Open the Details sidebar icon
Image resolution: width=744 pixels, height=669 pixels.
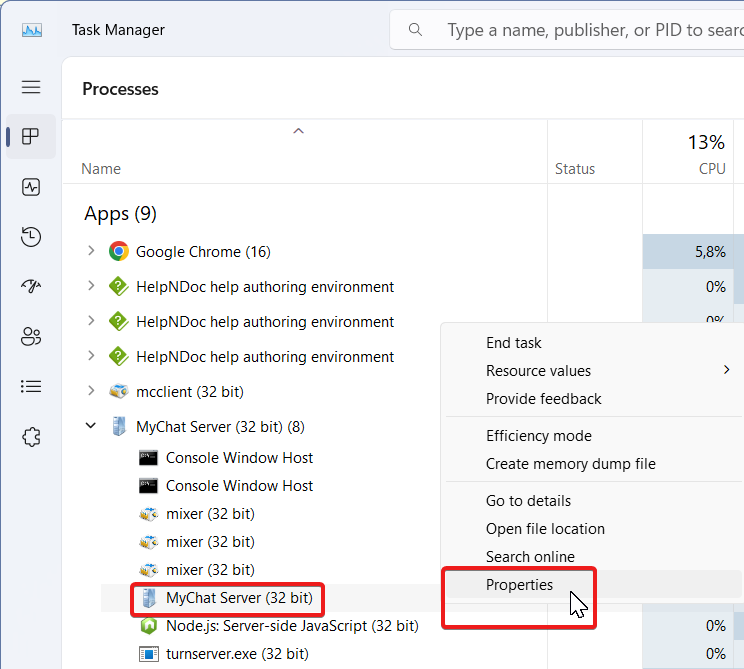point(31,387)
